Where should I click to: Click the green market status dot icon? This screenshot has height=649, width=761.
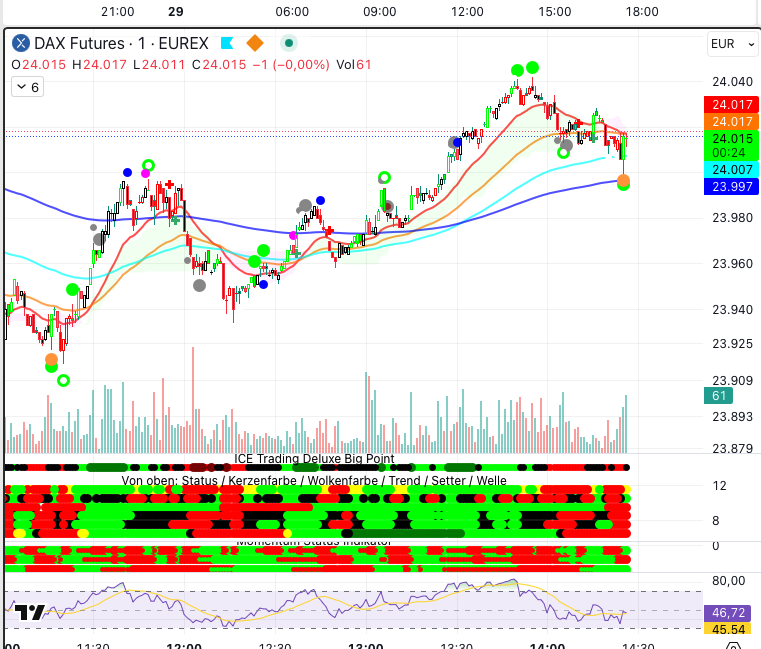click(288, 43)
